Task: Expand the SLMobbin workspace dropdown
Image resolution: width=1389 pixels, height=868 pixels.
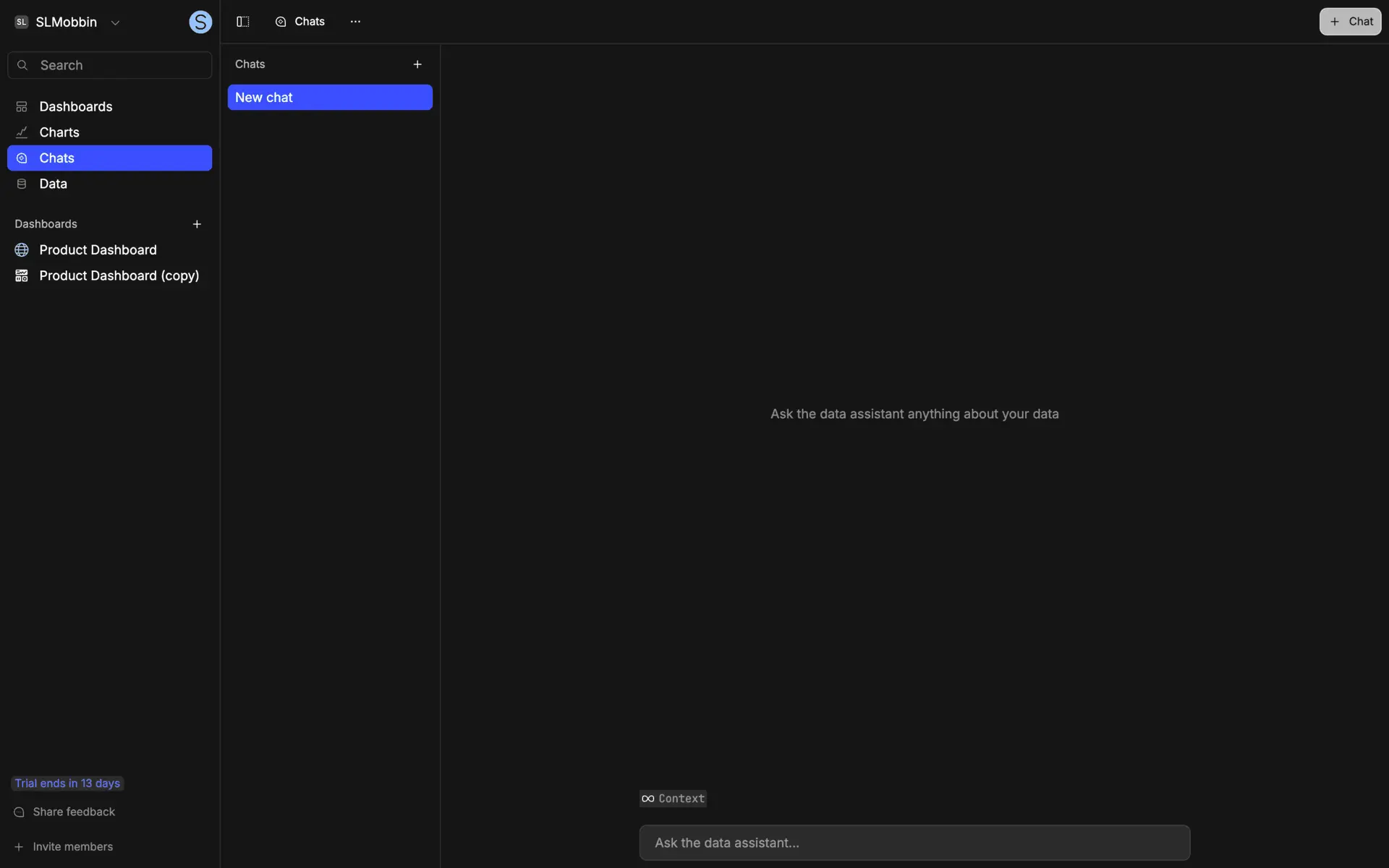Action: [x=115, y=22]
